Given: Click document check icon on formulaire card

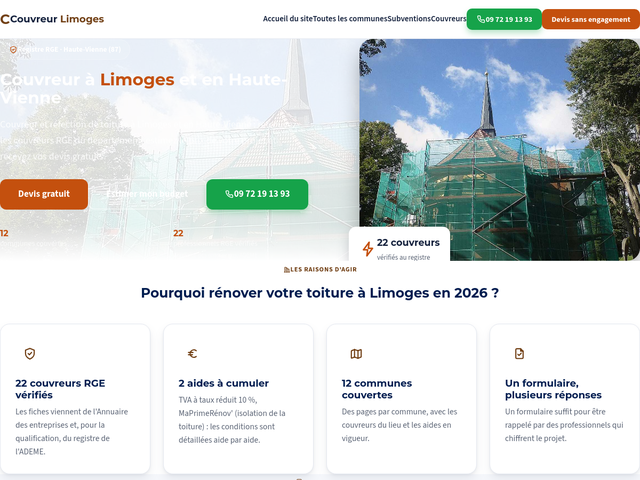Looking at the screenshot, I should click(x=519, y=353).
